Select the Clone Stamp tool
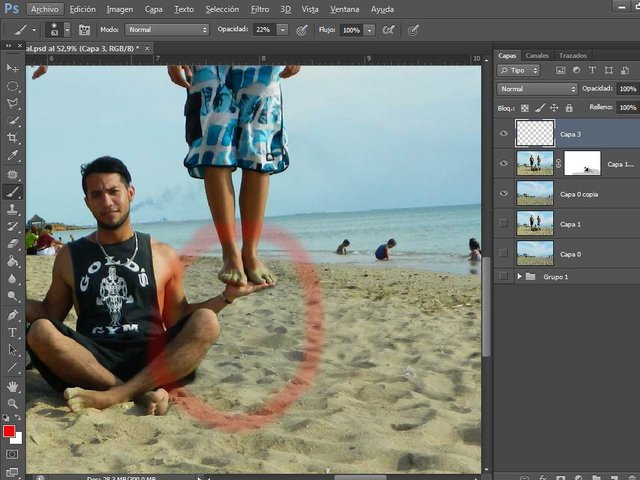 [12, 209]
